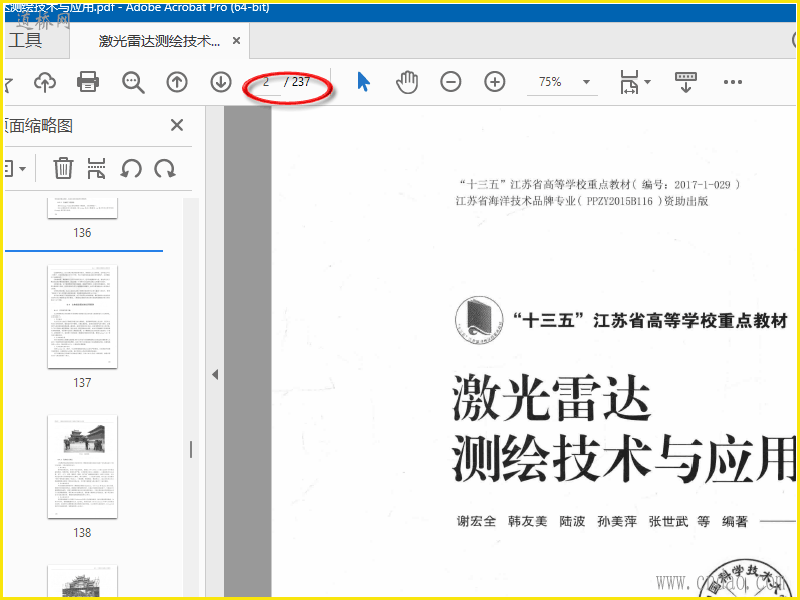The image size is (800, 600).
Task: Zoom in with the plus icon
Action: click(x=495, y=82)
